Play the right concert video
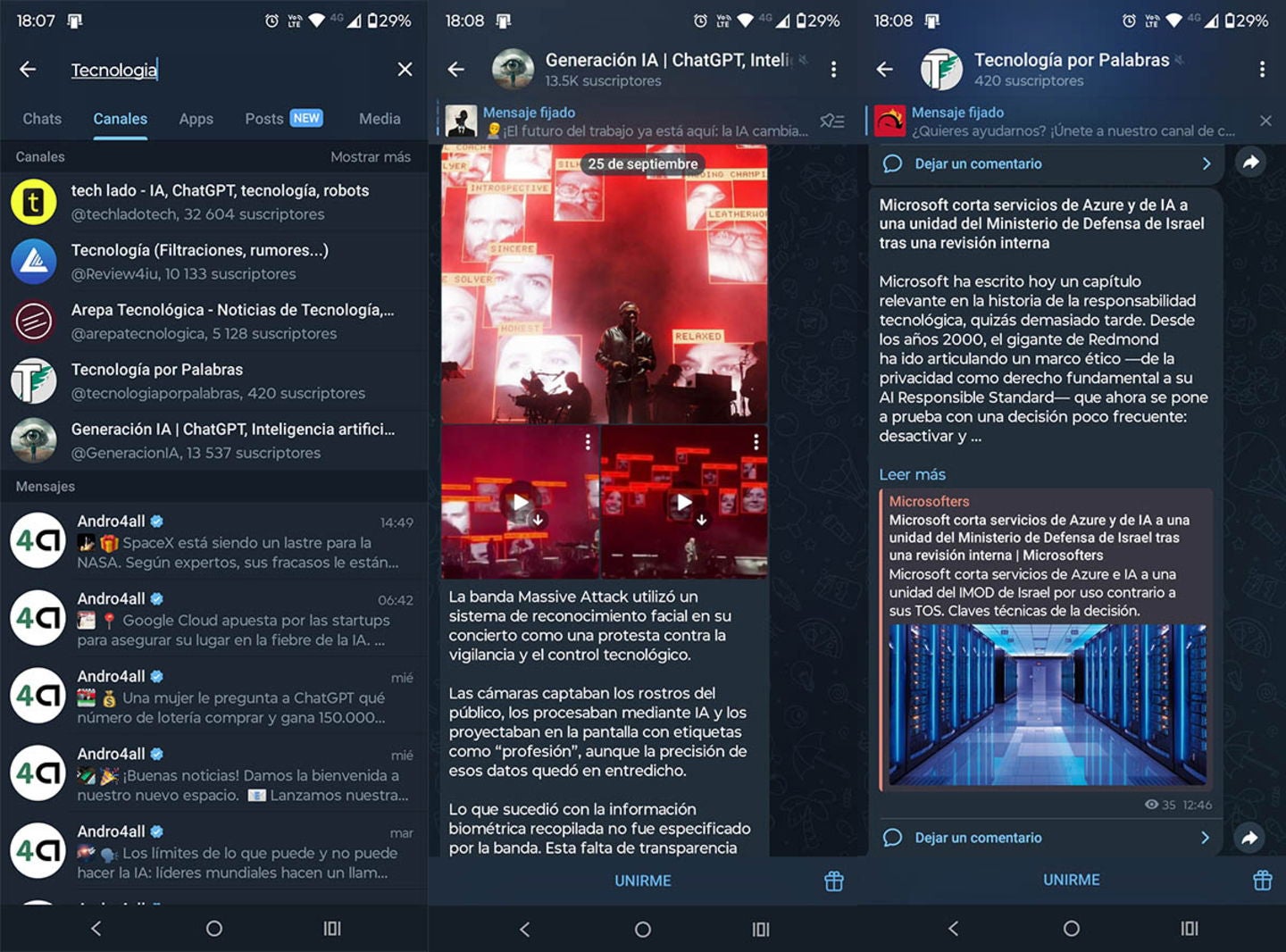 tap(683, 502)
